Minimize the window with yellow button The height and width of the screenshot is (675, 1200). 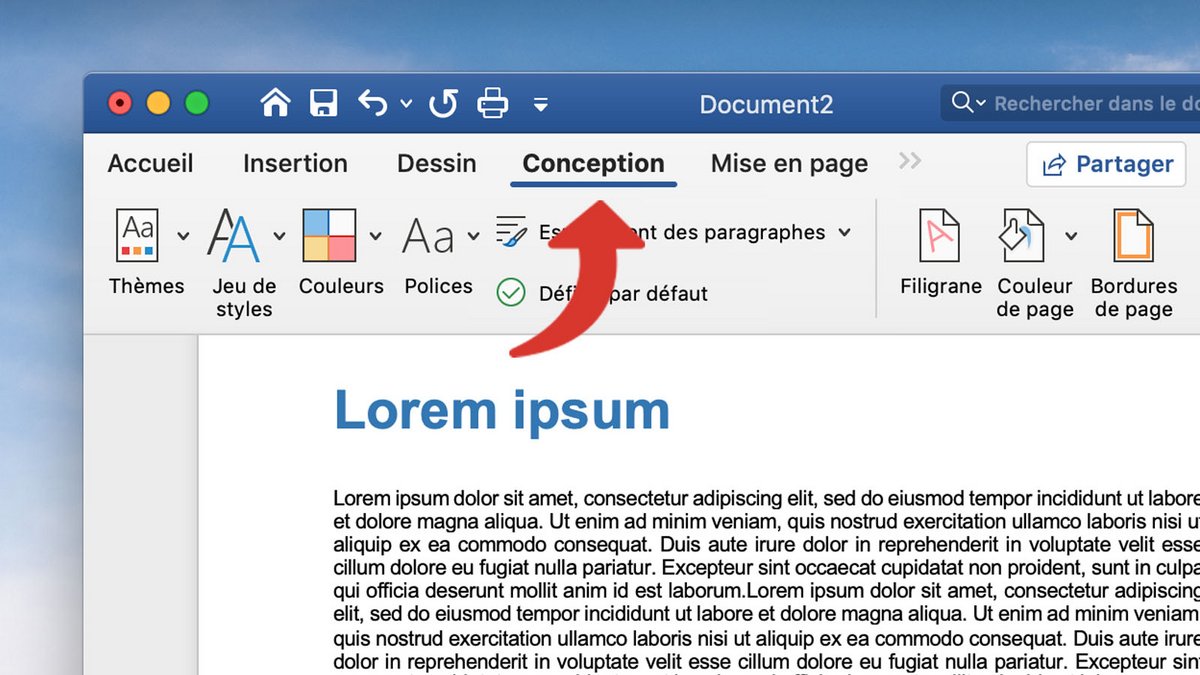[x=158, y=103]
